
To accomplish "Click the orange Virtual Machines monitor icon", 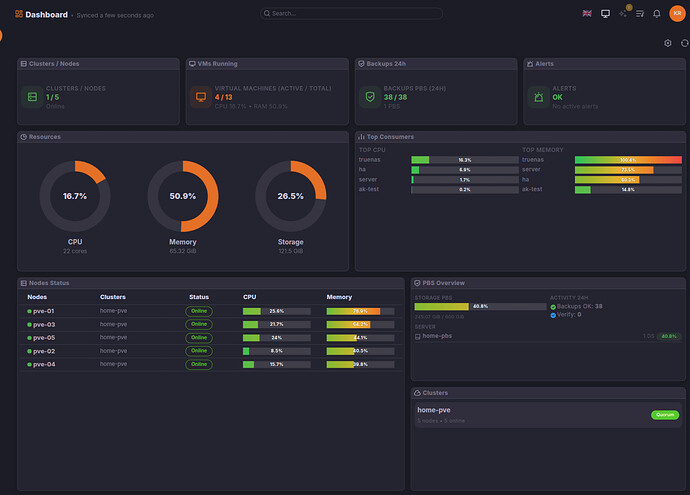I will (200, 97).
